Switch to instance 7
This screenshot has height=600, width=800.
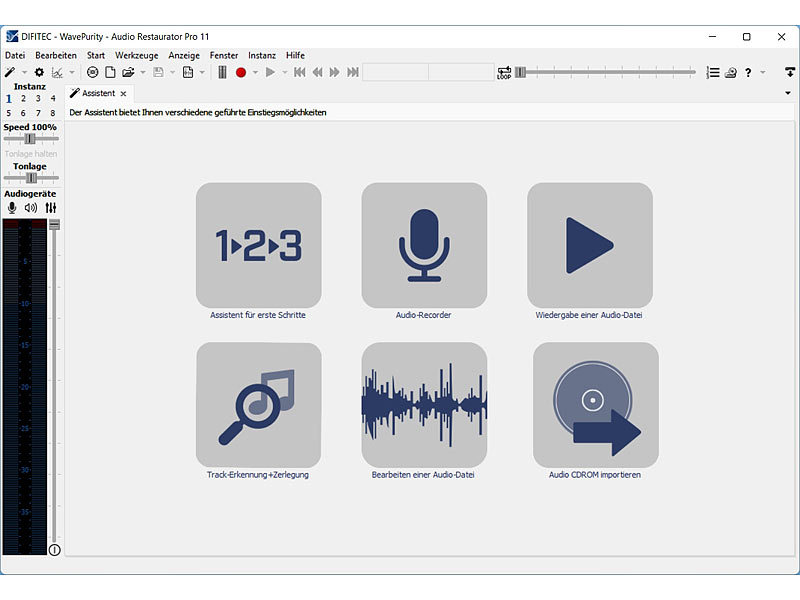pos(38,113)
